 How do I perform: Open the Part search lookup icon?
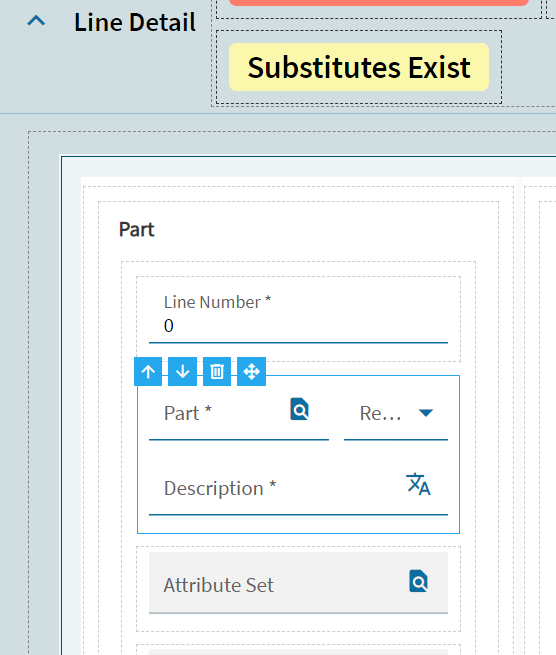300,409
